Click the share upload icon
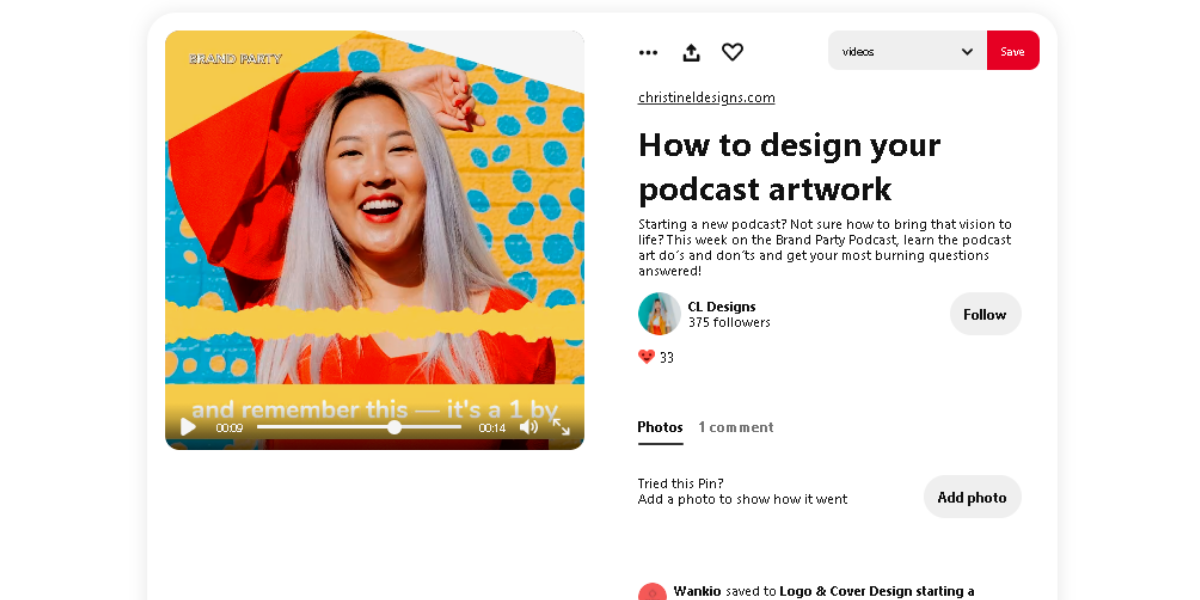Viewport: 1200px width, 600px height. pos(691,52)
